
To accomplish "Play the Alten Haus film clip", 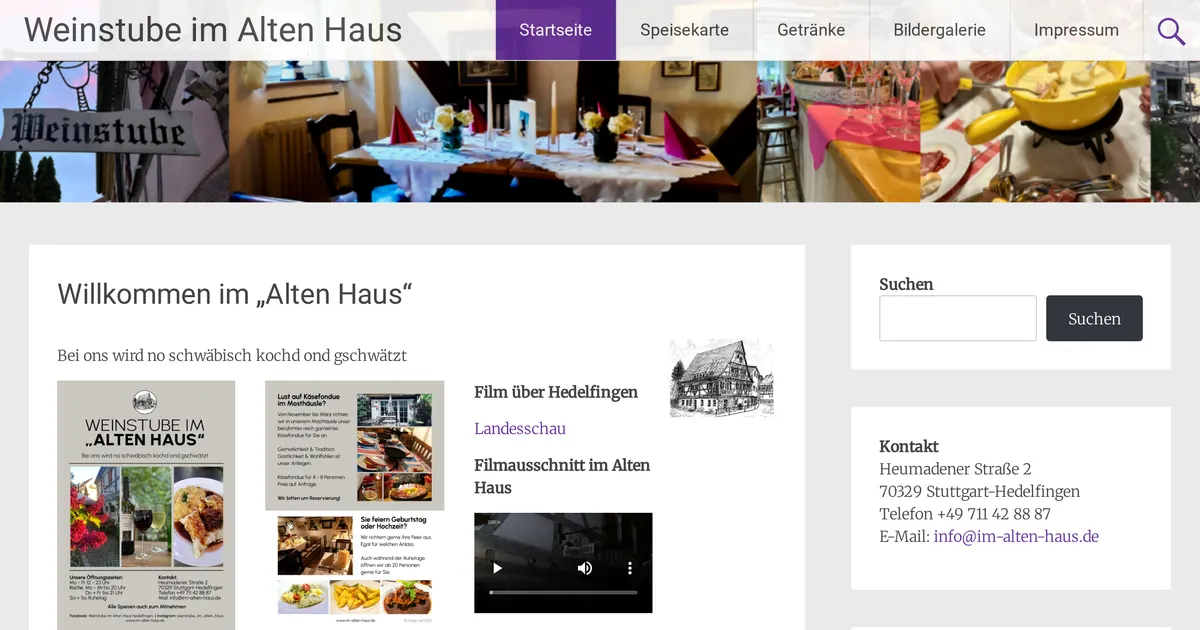I will point(497,568).
